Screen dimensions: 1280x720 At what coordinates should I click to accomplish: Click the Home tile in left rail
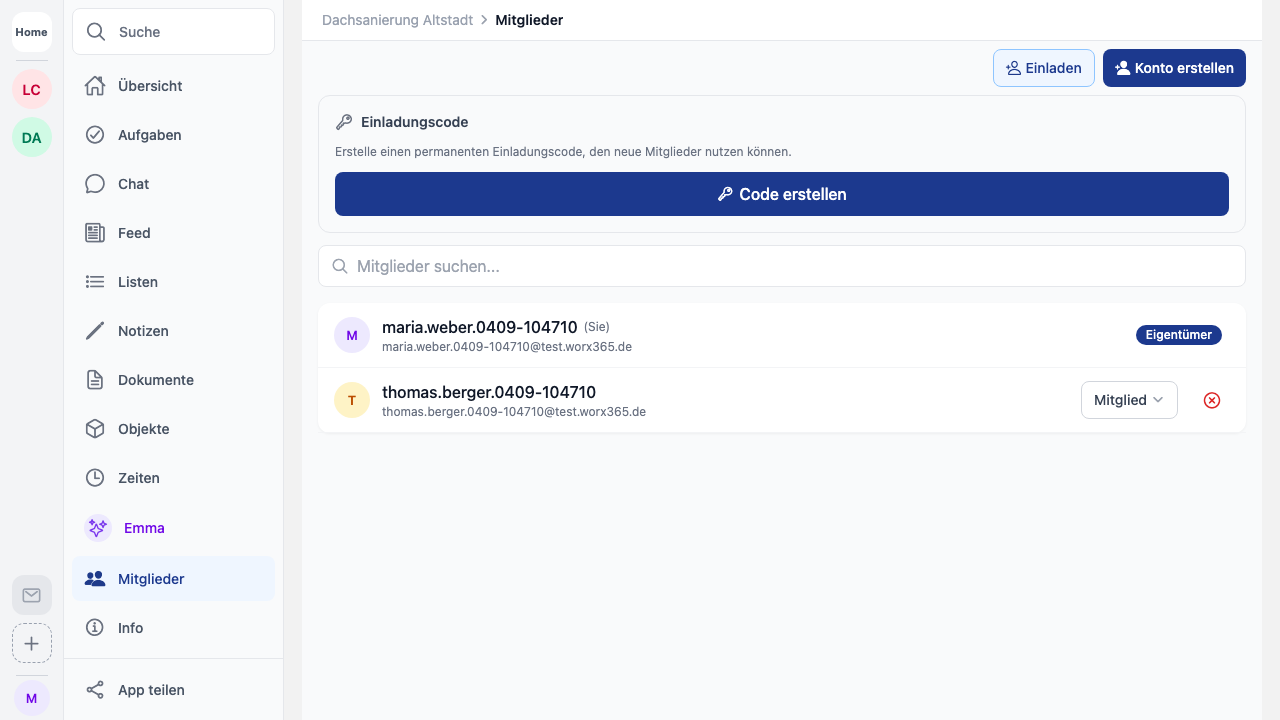coord(31,32)
